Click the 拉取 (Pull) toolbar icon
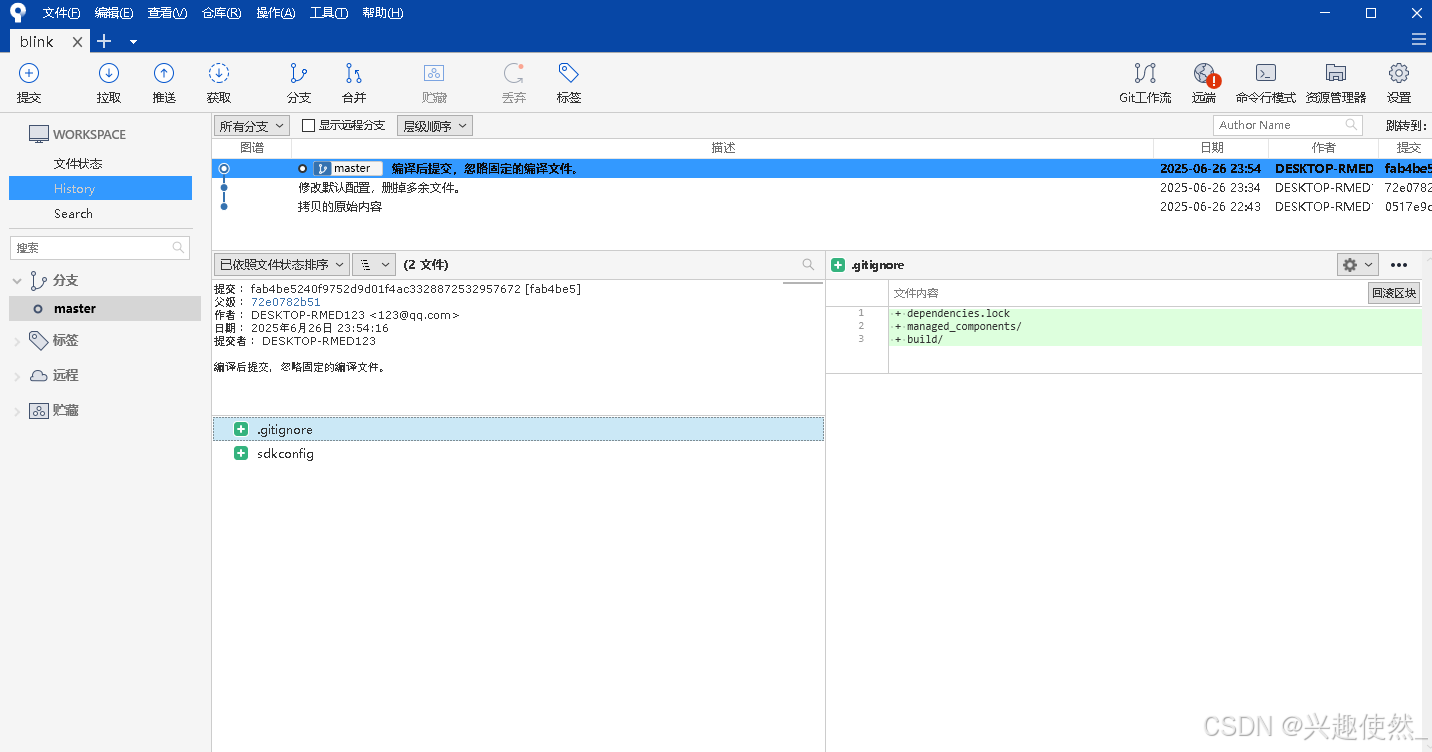Image resolution: width=1432 pixels, height=752 pixels. click(x=109, y=73)
